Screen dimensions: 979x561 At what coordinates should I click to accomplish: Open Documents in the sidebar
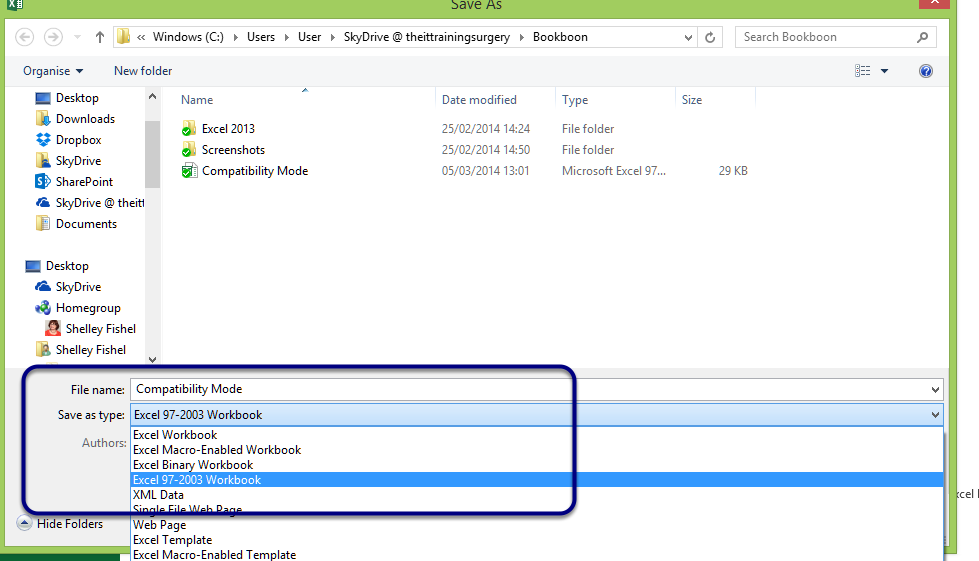click(86, 224)
